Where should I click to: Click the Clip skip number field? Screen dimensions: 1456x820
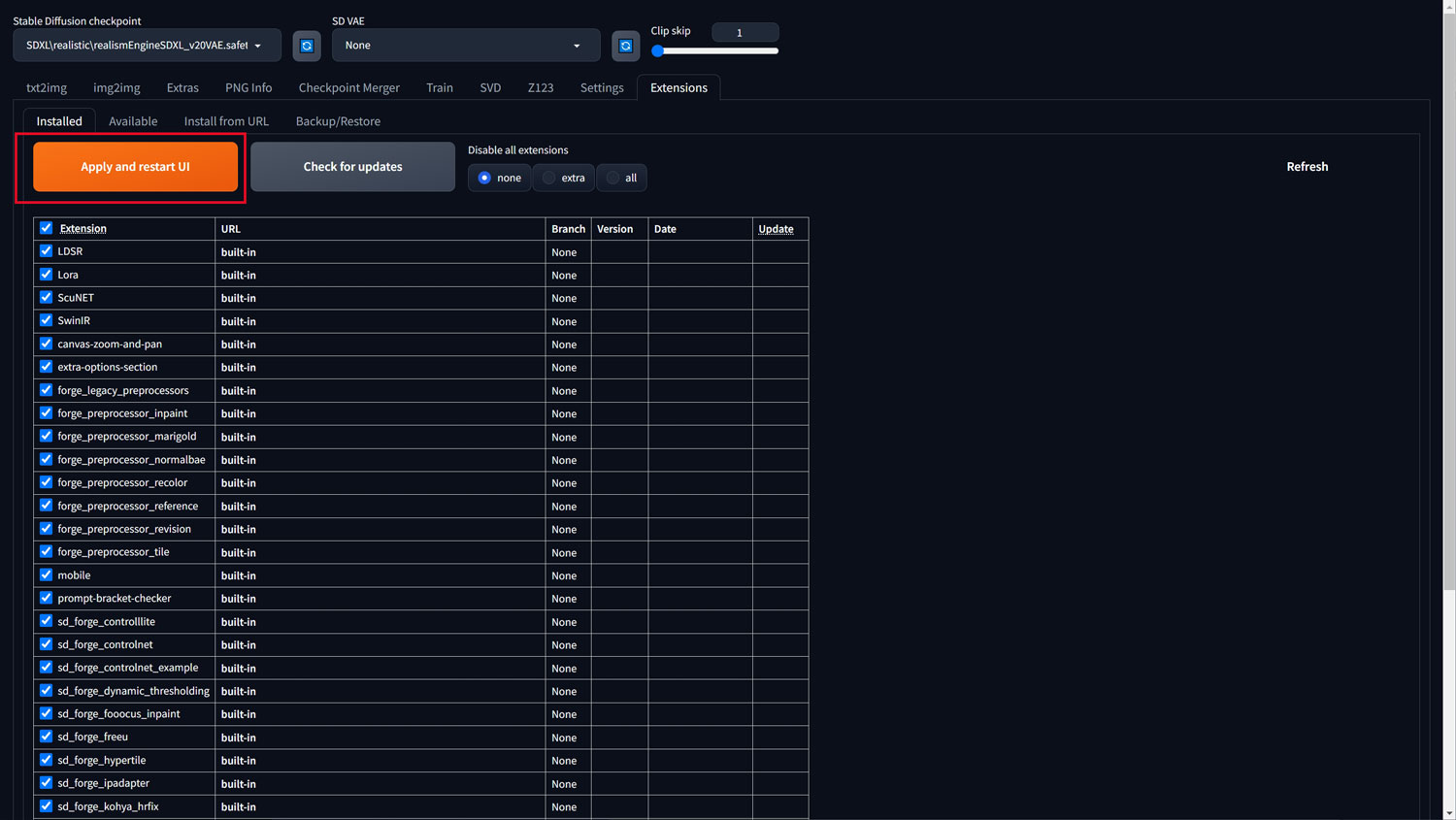(x=745, y=32)
